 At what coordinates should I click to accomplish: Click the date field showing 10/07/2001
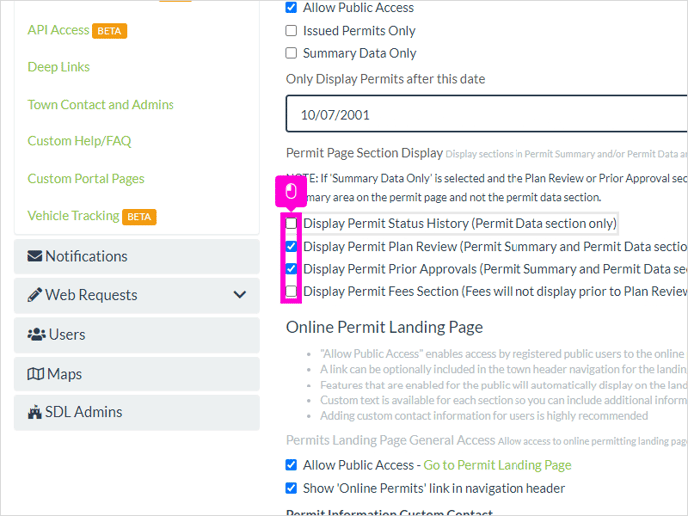[487, 114]
